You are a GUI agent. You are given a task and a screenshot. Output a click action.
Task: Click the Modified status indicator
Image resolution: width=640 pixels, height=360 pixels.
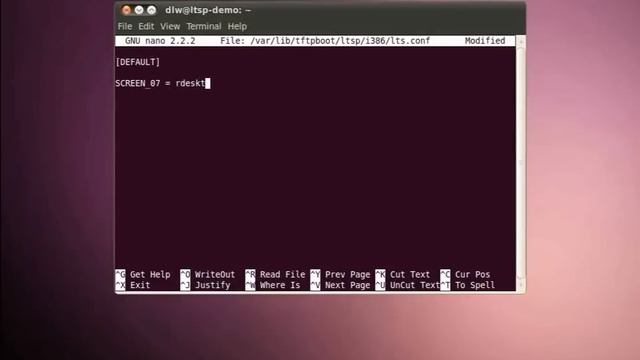485,41
